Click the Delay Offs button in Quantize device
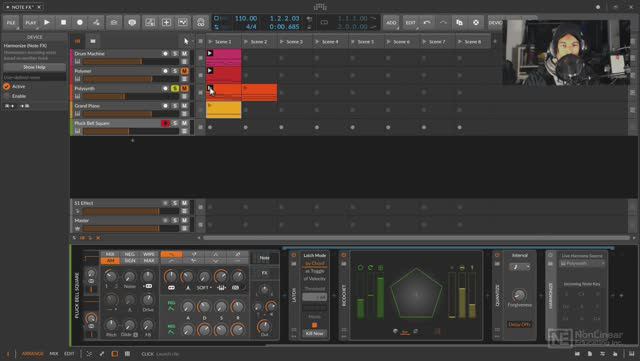This screenshot has height=361, width=640. click(x=519, y=325)
